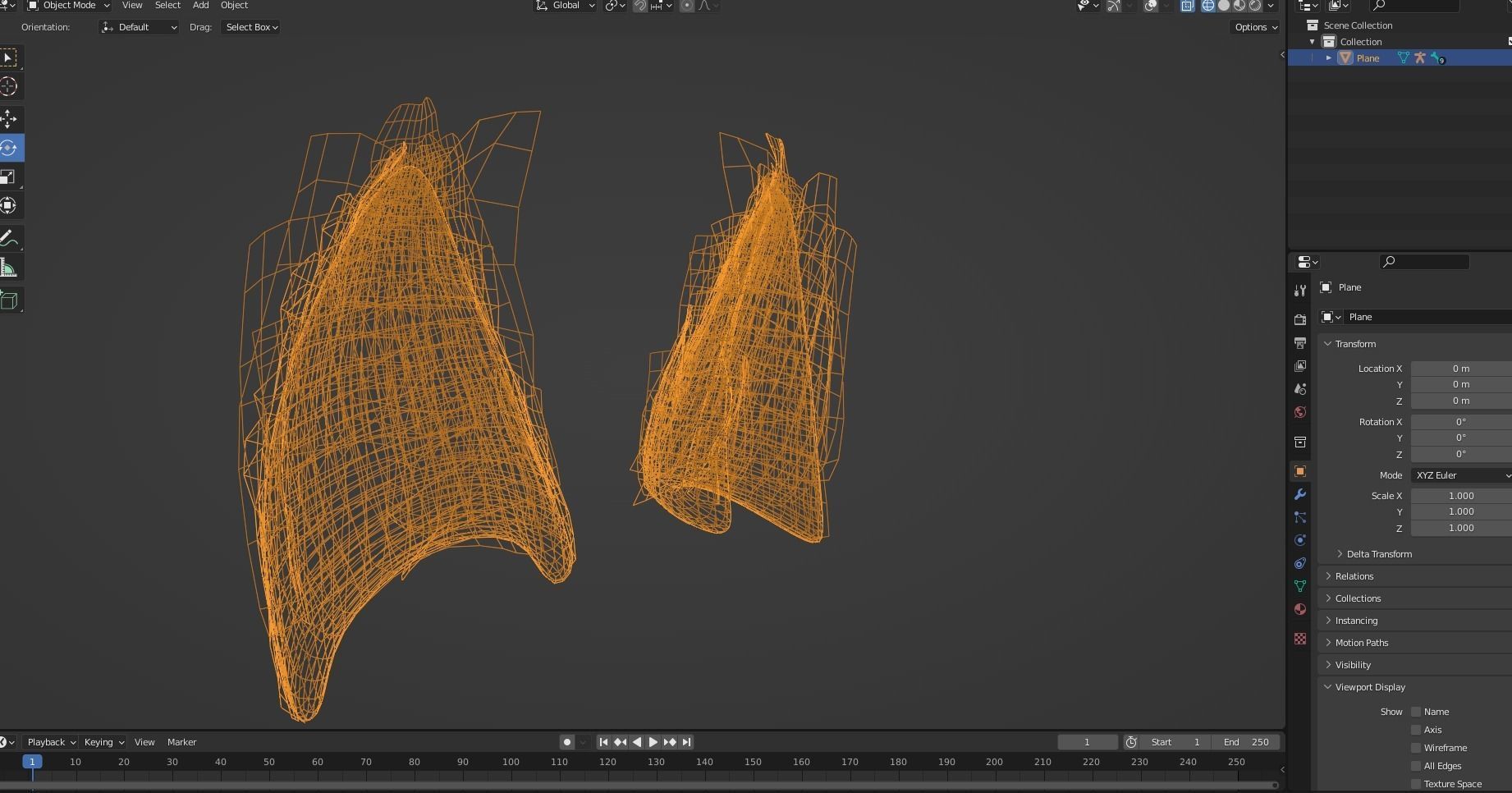Open the Physics properties tab
The width and height of the screenshot is (1512, 793).
1299,540
